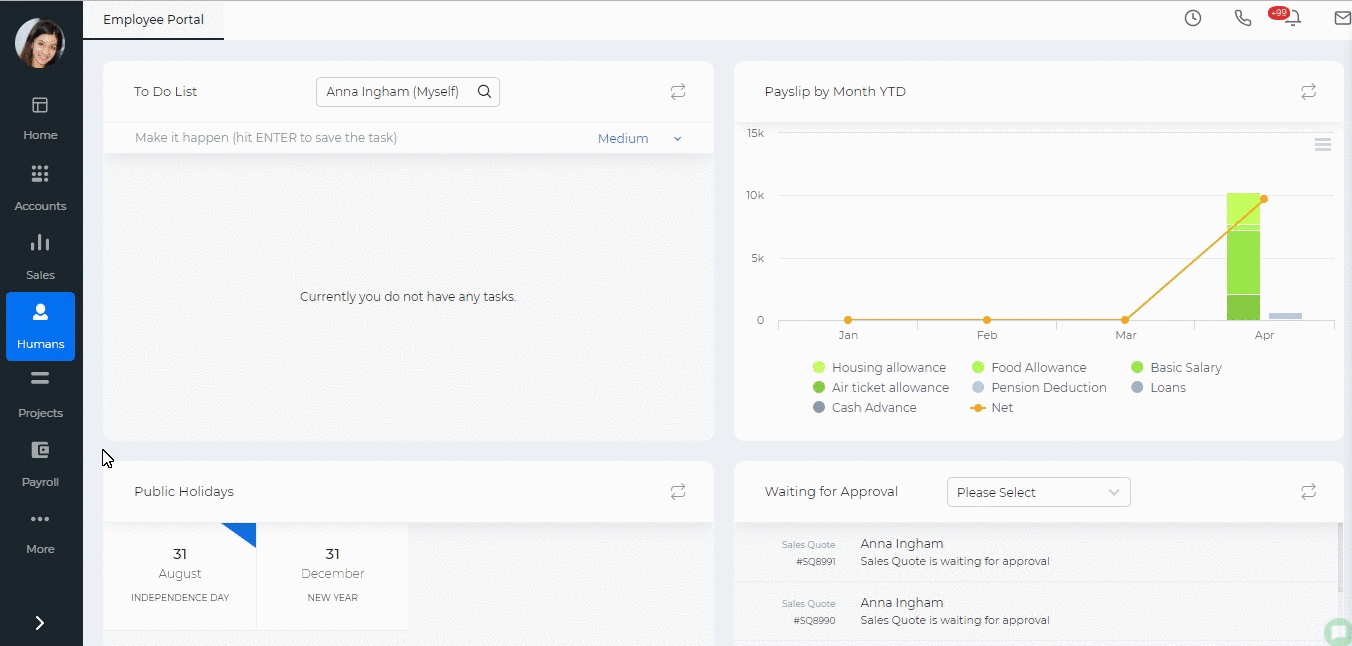Refresh the Payslip by Month YTD widget
The image size is (1352, 646).
pos(1308,92)
